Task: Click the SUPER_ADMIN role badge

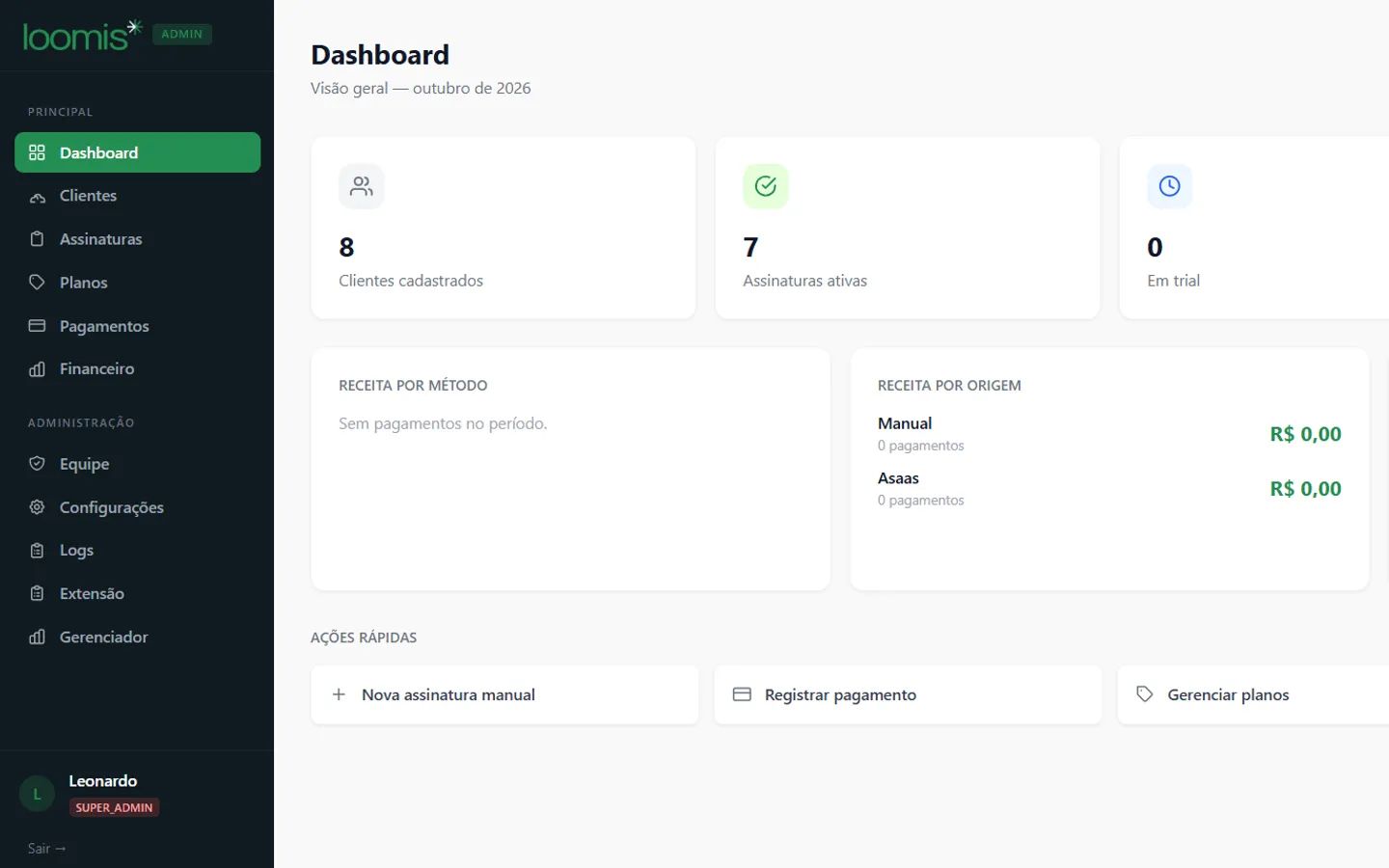Action: [114, 808]
